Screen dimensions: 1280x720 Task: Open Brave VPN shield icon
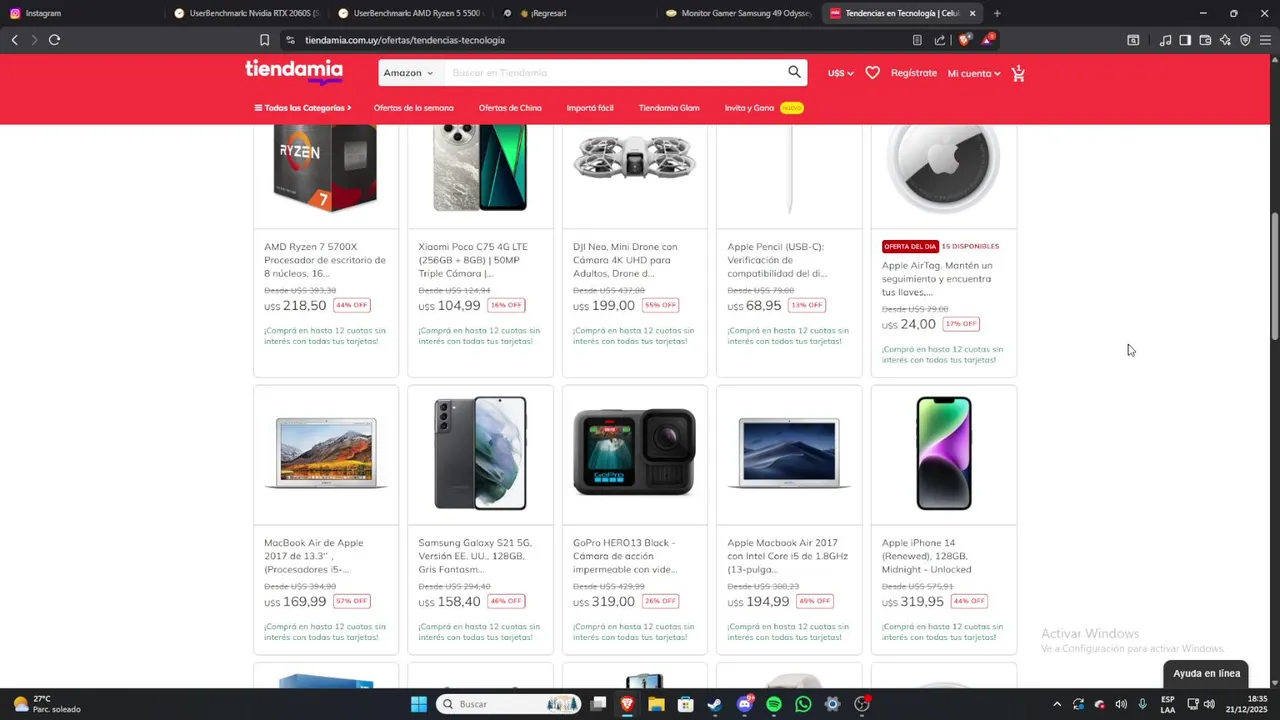[x=1245, y=40]
